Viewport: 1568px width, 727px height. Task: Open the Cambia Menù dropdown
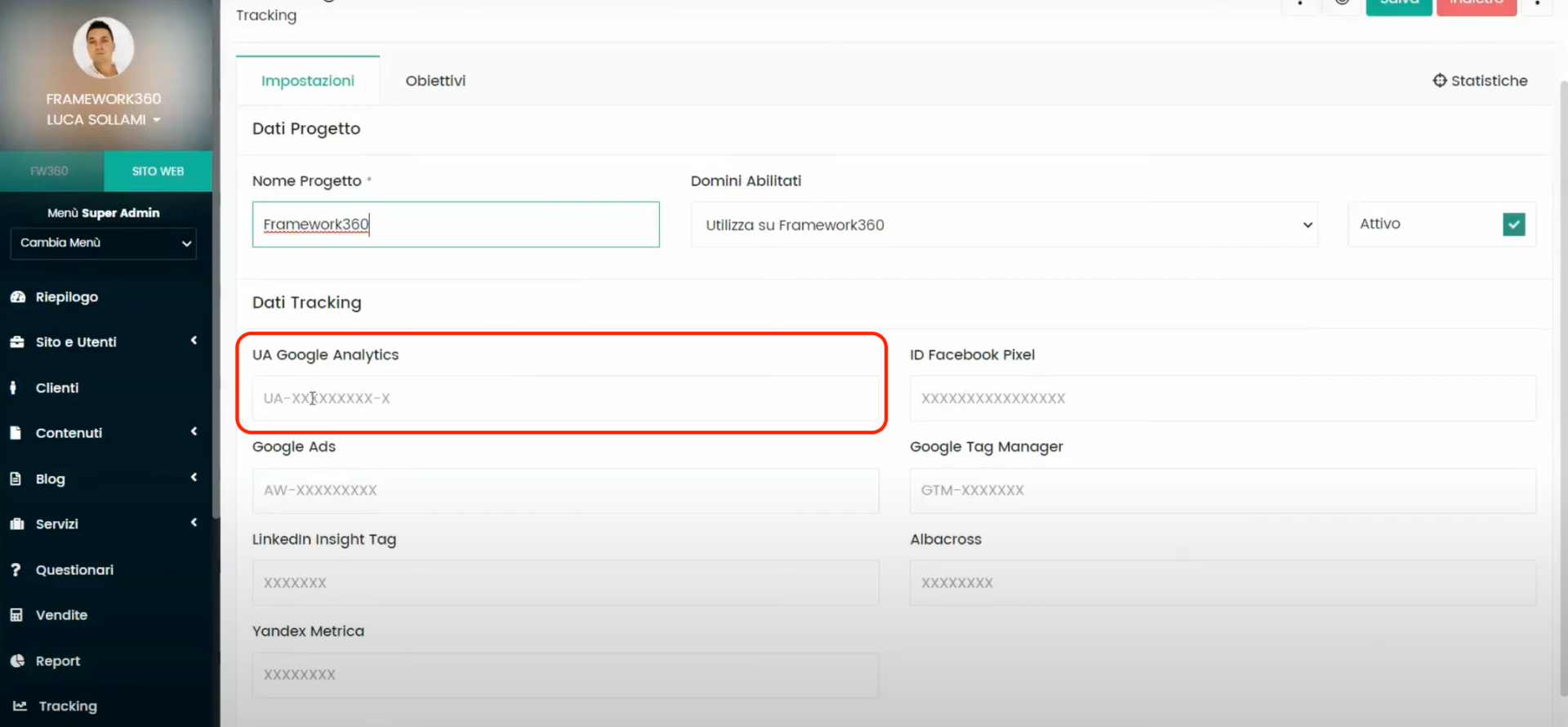click(104, 243)
